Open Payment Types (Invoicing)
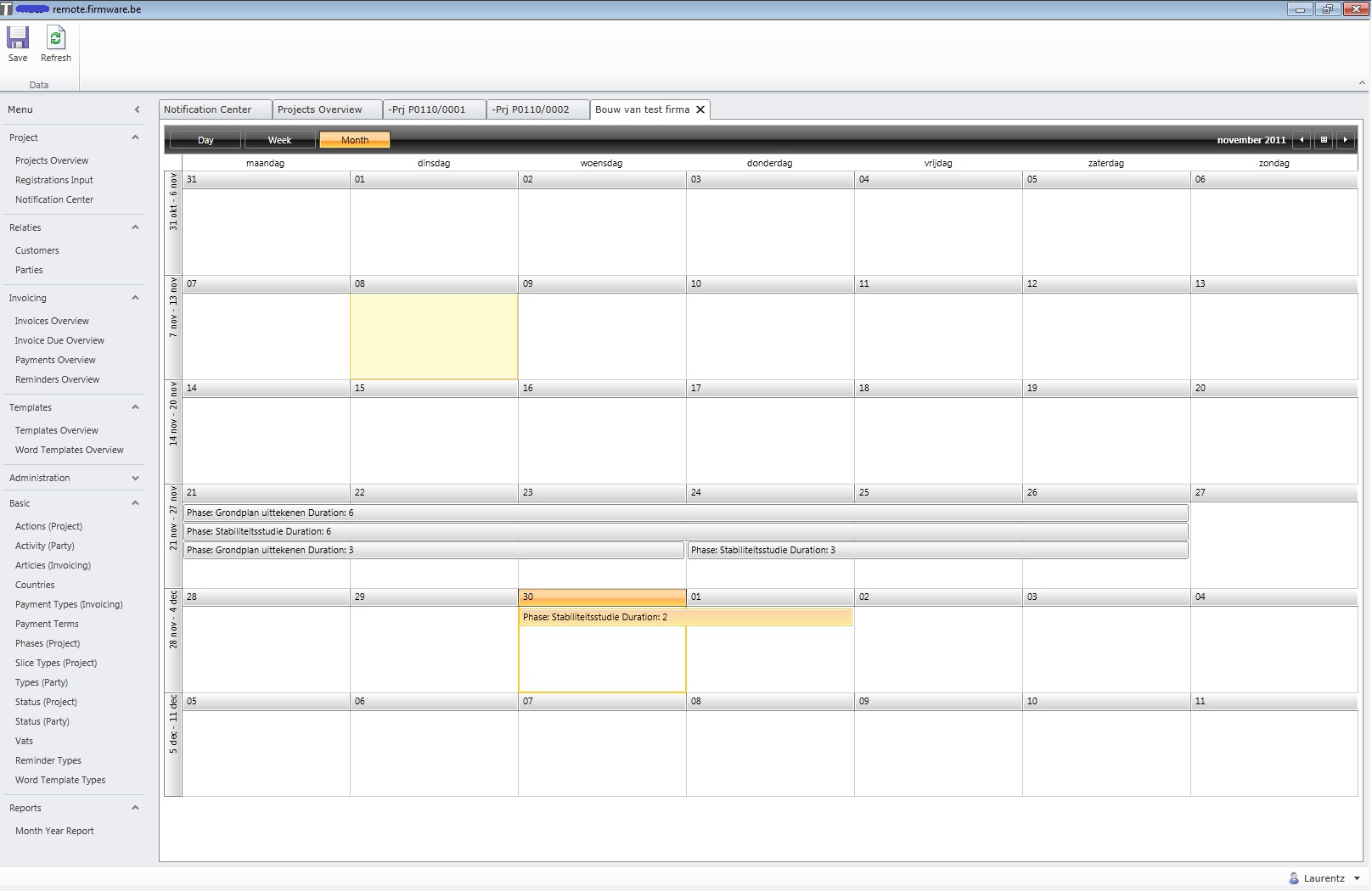Screen dimensions: 1372x891 (x=69, y=604)
